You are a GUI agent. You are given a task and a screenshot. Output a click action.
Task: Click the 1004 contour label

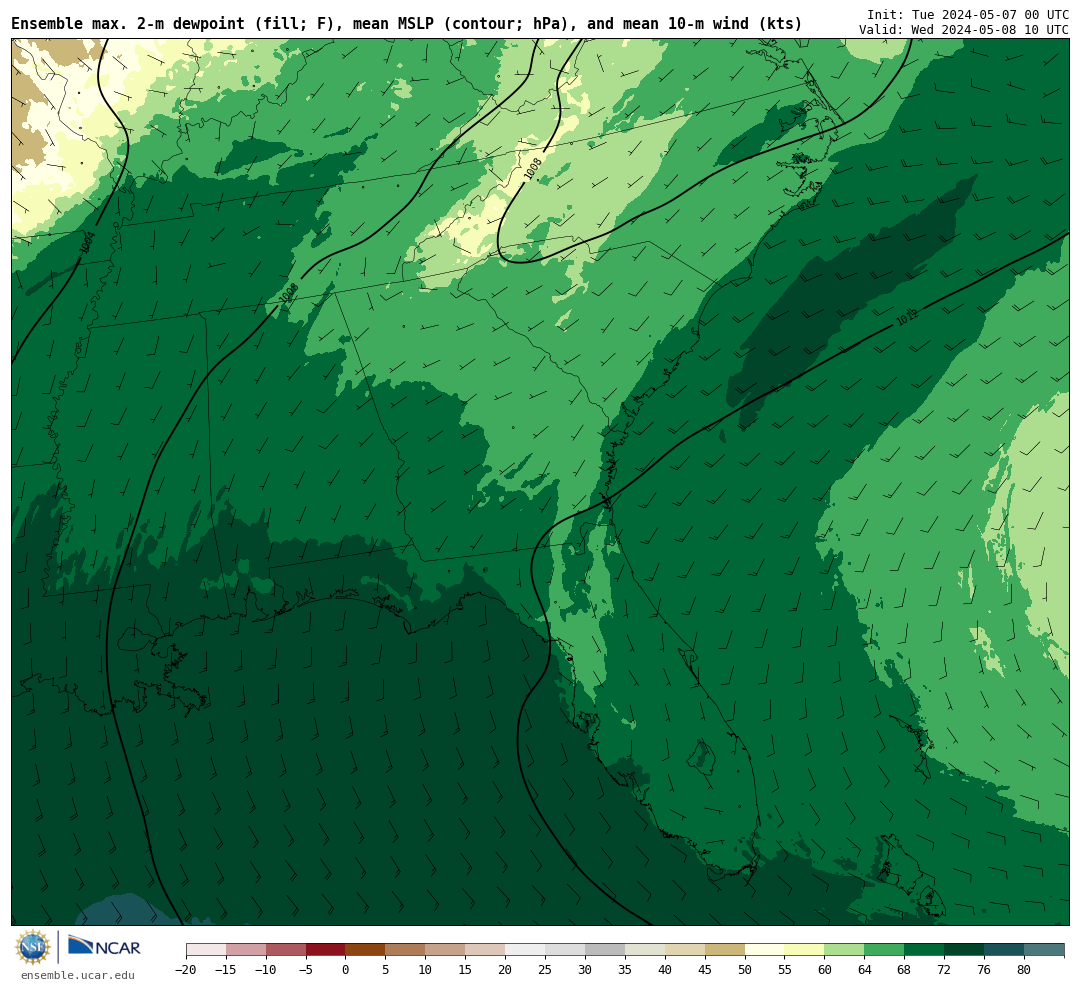pos(86,242)
